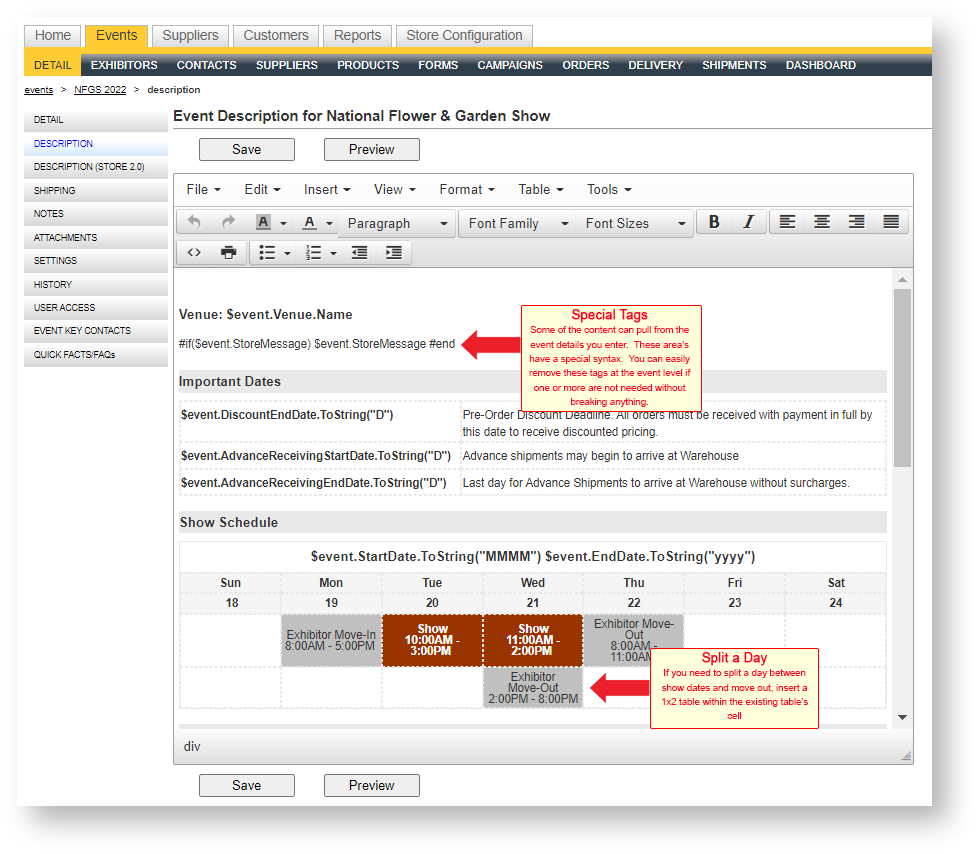Toggle italic formatting
This screenshot has width=980, height=854.
[x=748, y=222]
